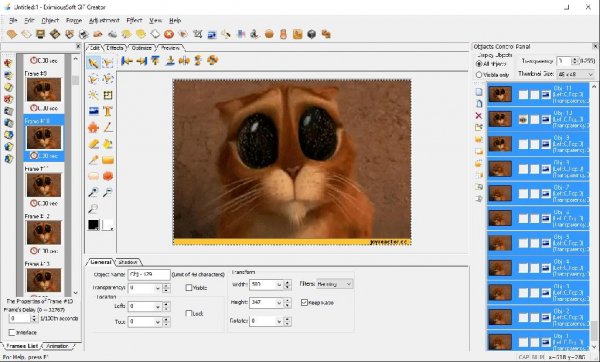Enable the Interlace checkbox
The width and height of the screenshot is (600, 362).
click(x=12, y=332)
